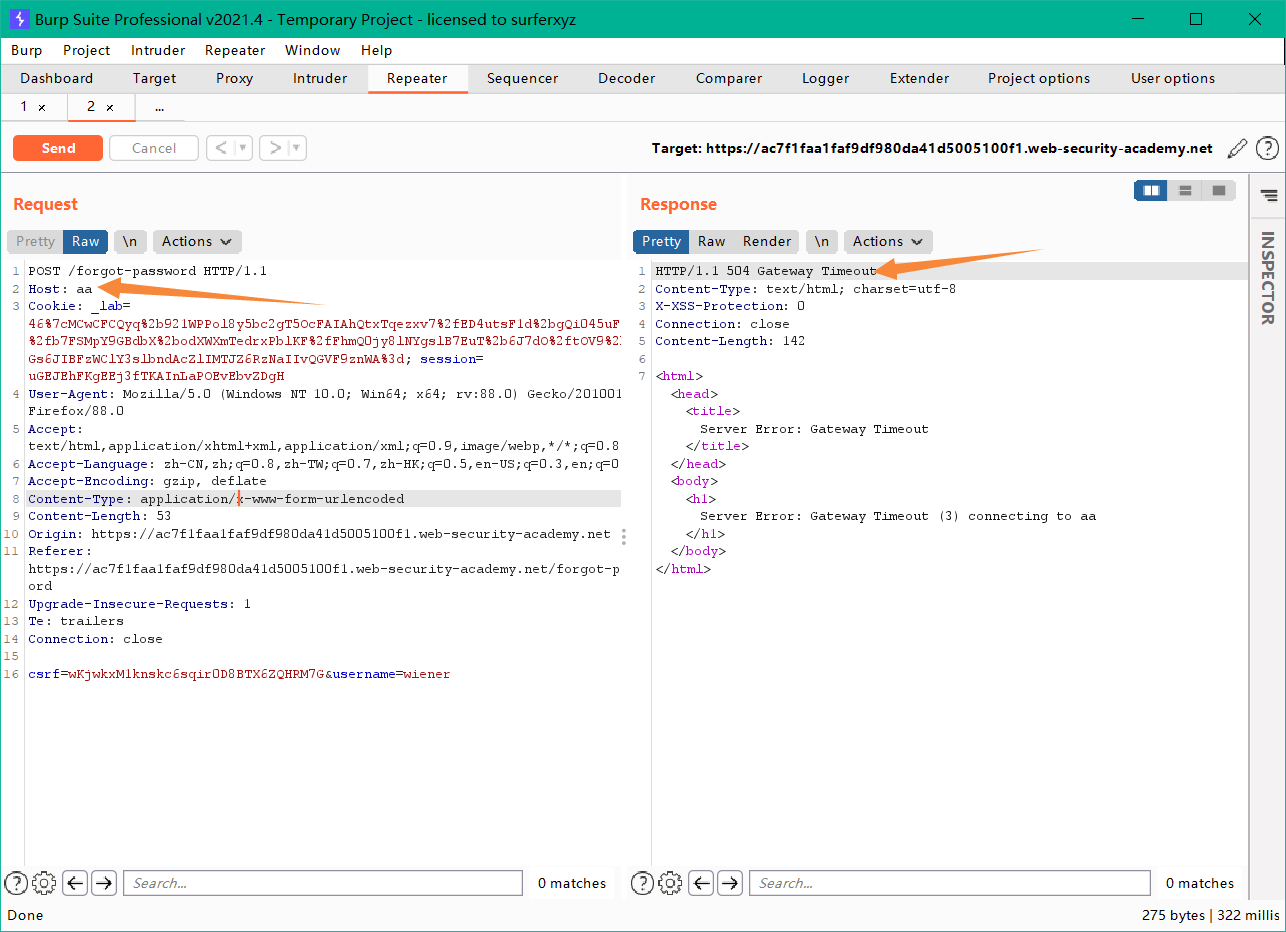The width and height of the screenshot is (1286, 932).
Task: Open the Request Actions dropdown
Action: point(197,241)
